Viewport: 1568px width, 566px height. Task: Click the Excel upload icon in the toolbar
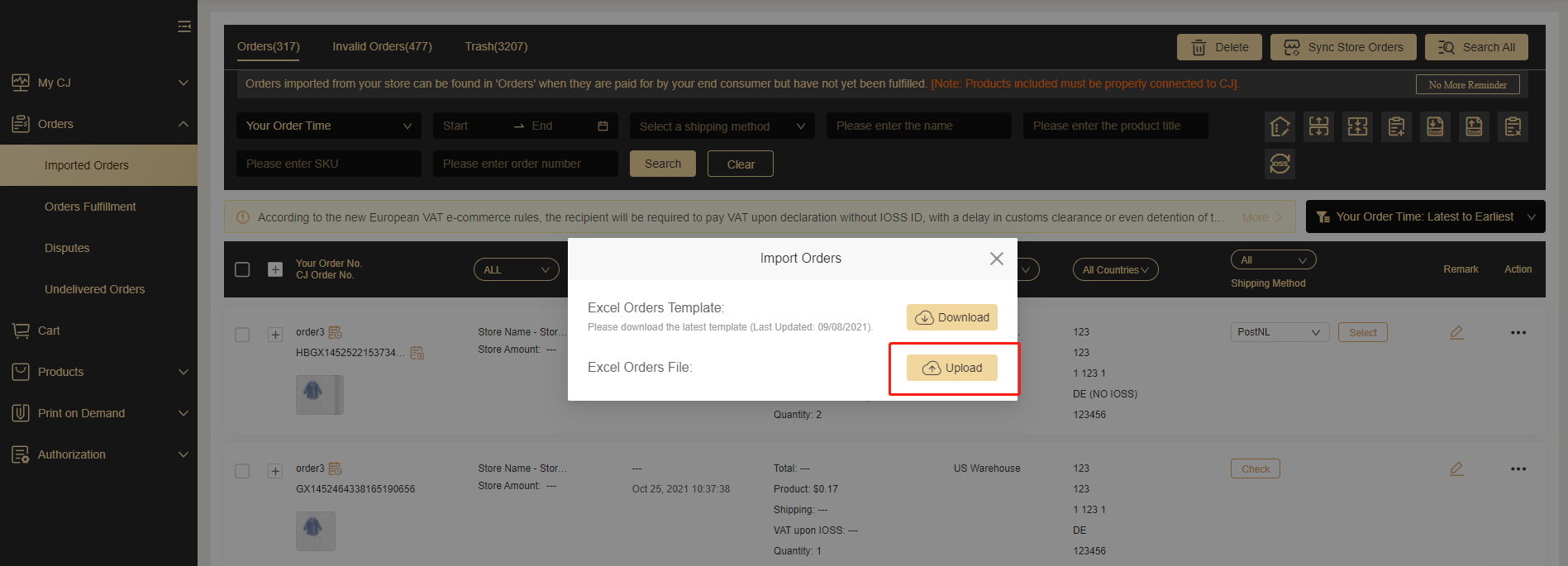coord(1474,126)
